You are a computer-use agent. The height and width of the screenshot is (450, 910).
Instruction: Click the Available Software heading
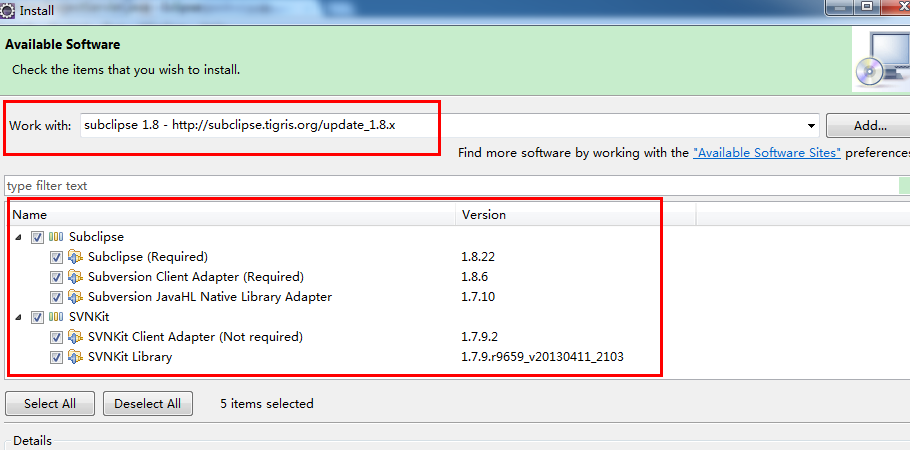click(x=63, y=45)
